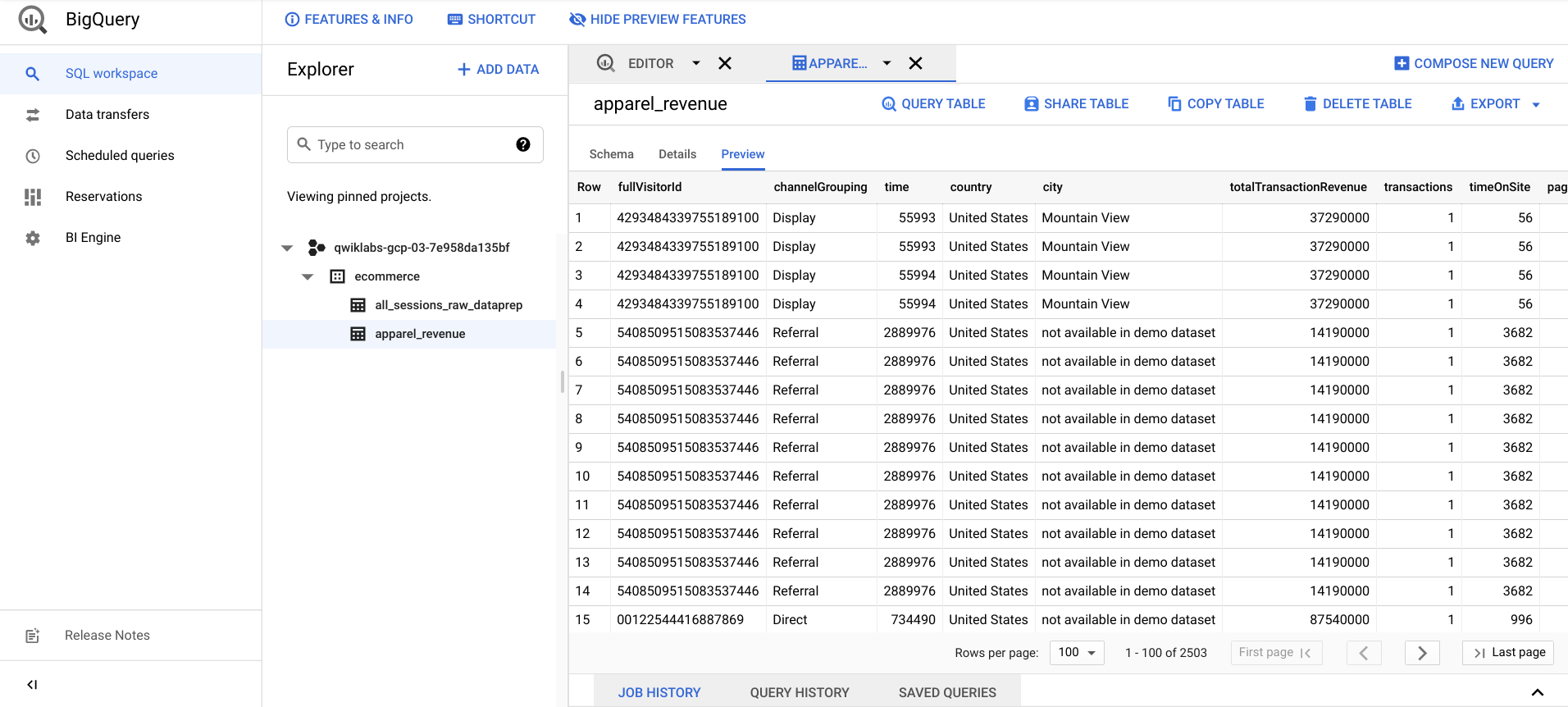Click the totalTransactionRevenue column header
This screenshot has height=707, width=1568.
click(x=1298, y=187)
